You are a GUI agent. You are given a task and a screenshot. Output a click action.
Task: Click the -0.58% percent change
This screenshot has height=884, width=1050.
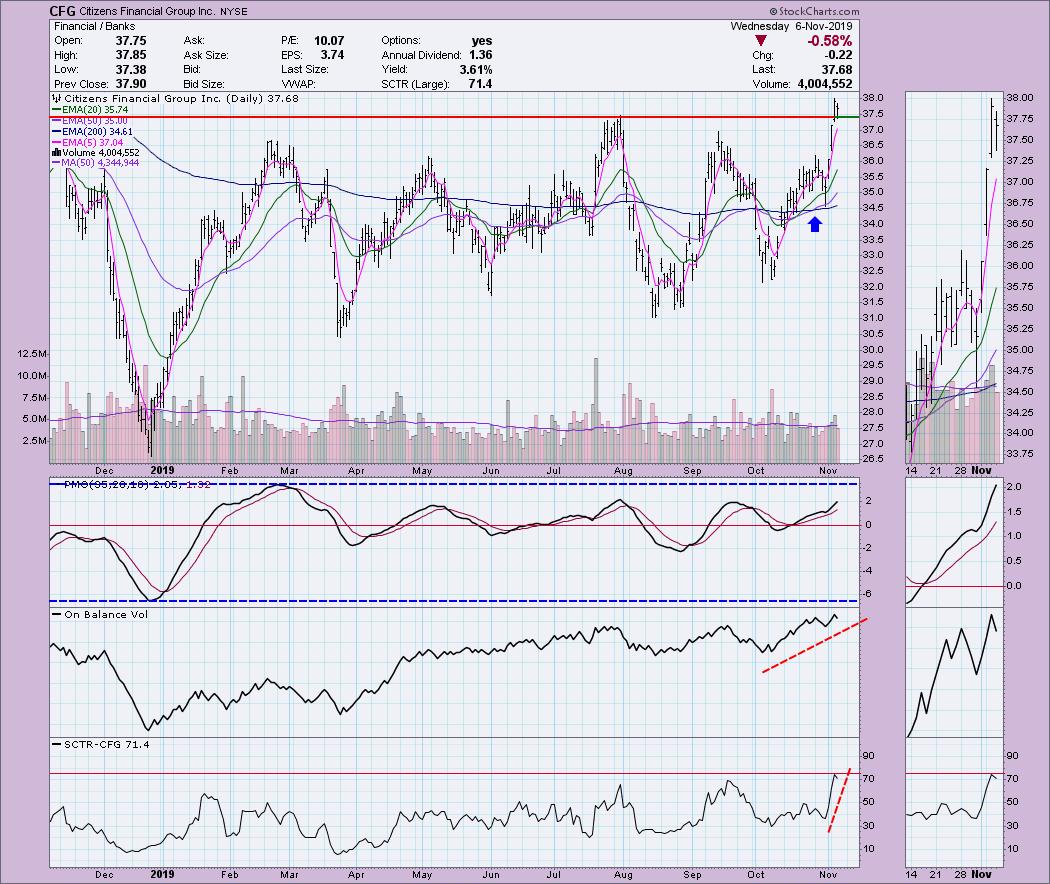(x=830, y=41)
